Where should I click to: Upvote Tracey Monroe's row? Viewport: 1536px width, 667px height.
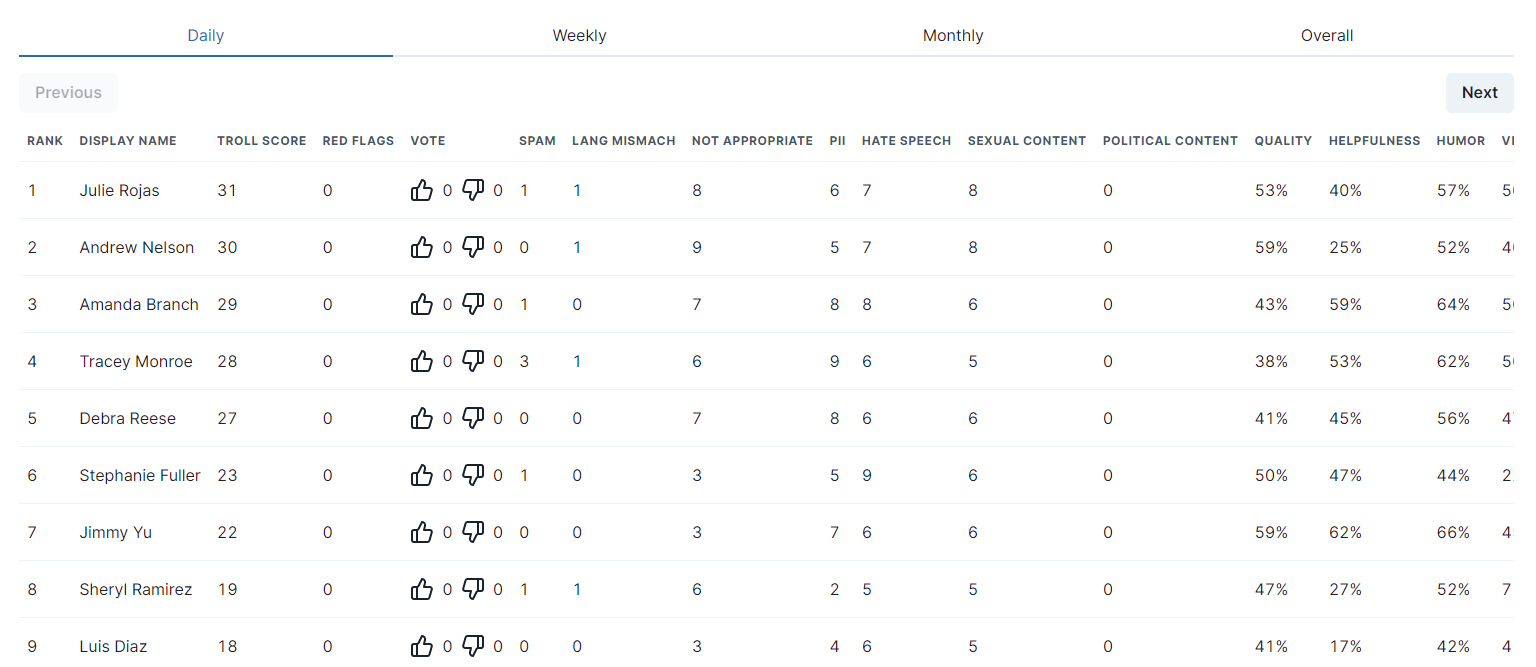pyautogui.click(x=422, y=361)
